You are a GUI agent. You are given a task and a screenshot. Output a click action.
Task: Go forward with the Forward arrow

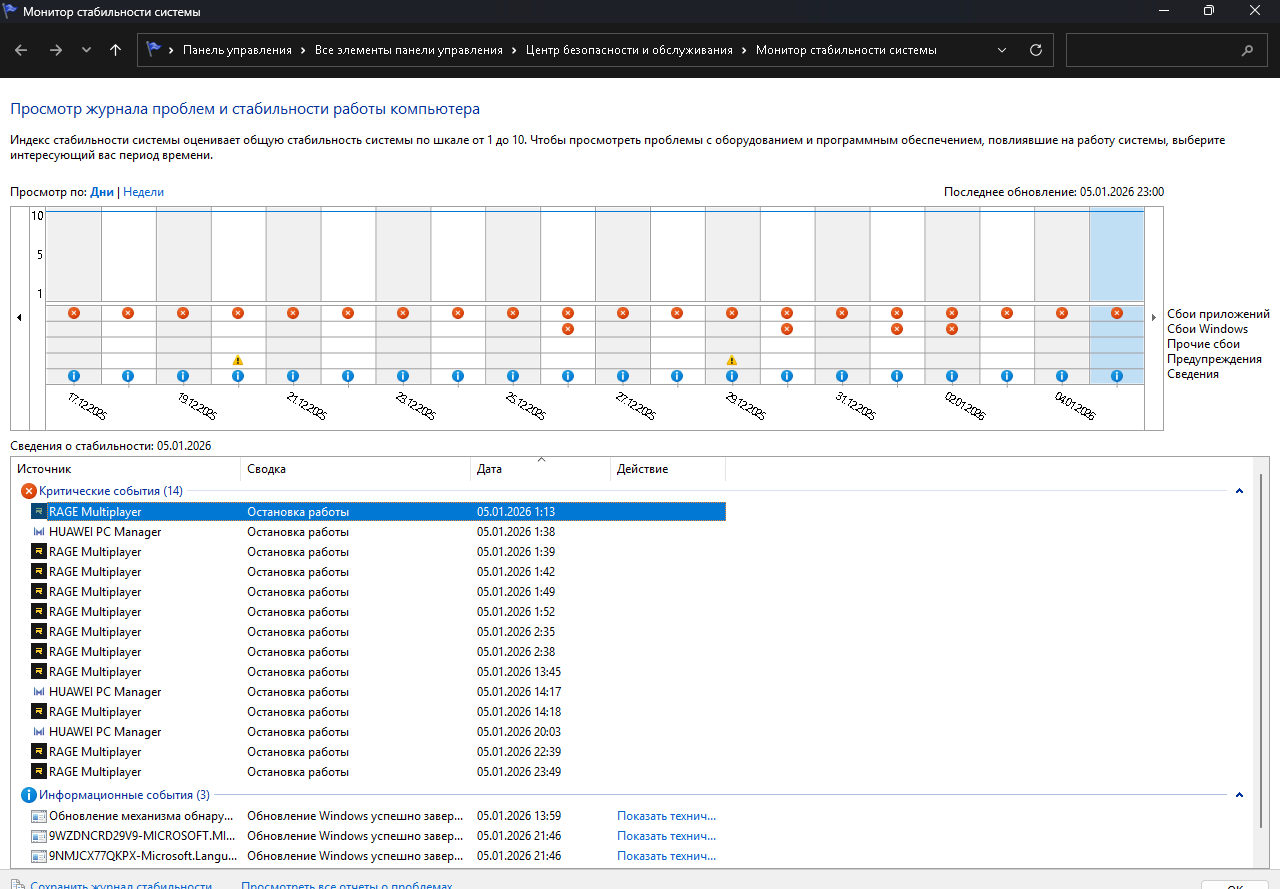[56, 50]
